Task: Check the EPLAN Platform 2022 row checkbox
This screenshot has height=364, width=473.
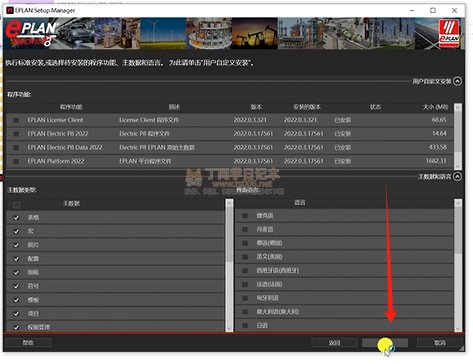Action: (x=16, y=161)
